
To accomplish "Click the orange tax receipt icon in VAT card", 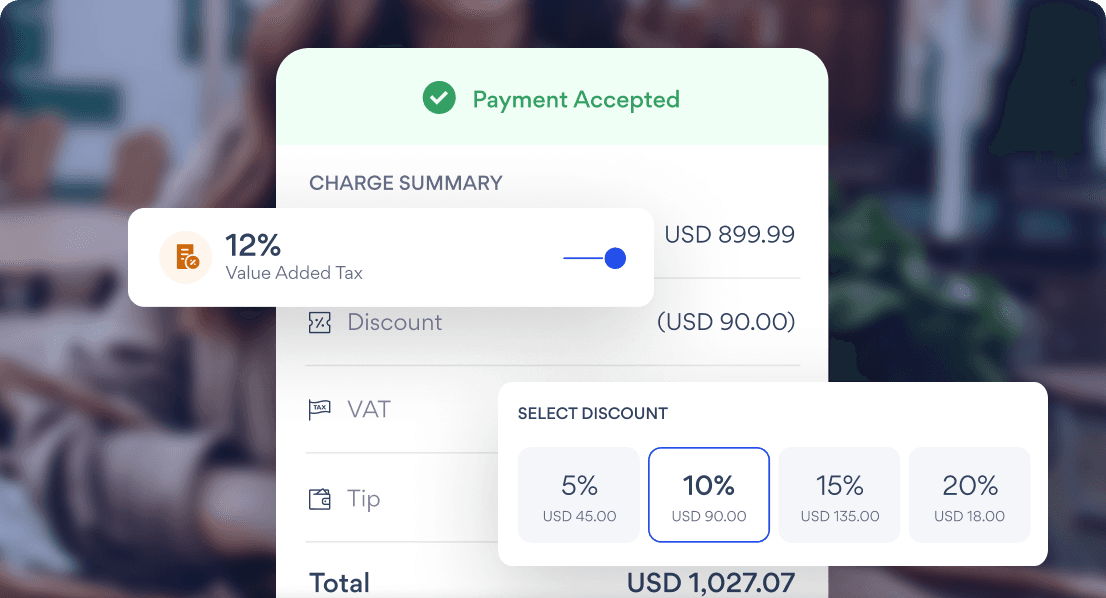I will click(185, 257).
